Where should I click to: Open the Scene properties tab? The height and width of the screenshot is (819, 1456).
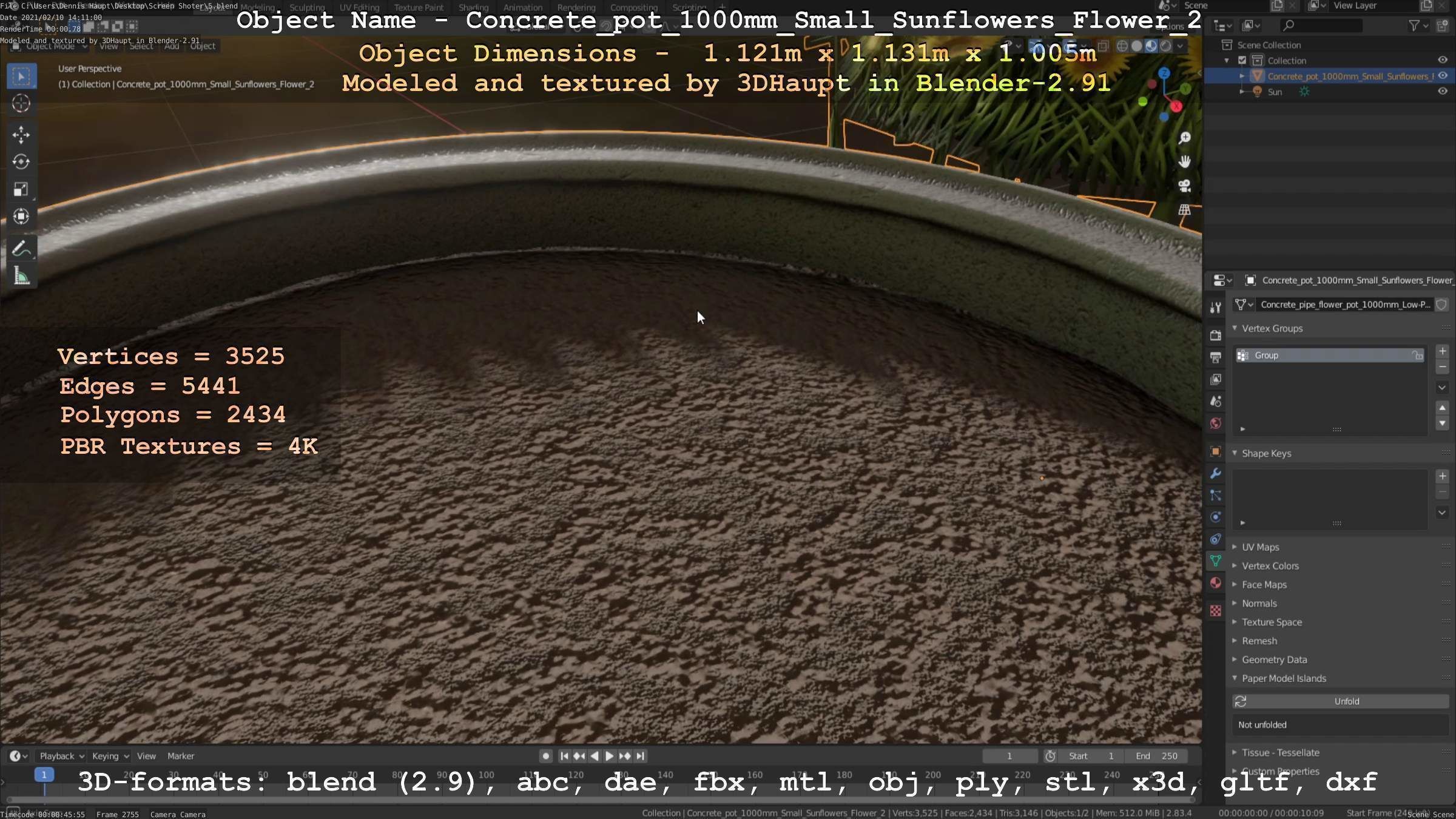coord(1215,402)
